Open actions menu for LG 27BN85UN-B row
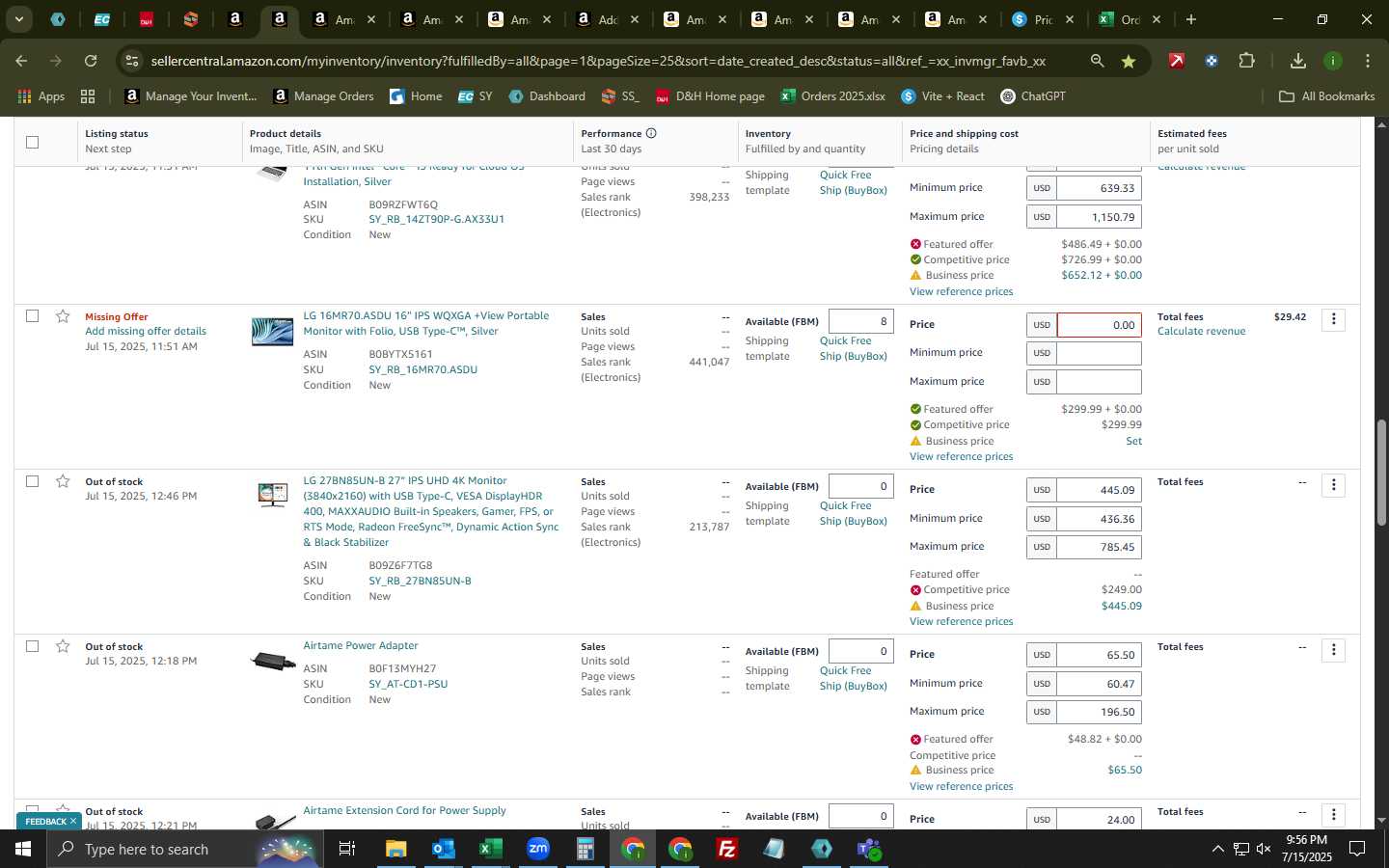Viewport: 1389px width, 868px height. click(x=1334, y=484)
